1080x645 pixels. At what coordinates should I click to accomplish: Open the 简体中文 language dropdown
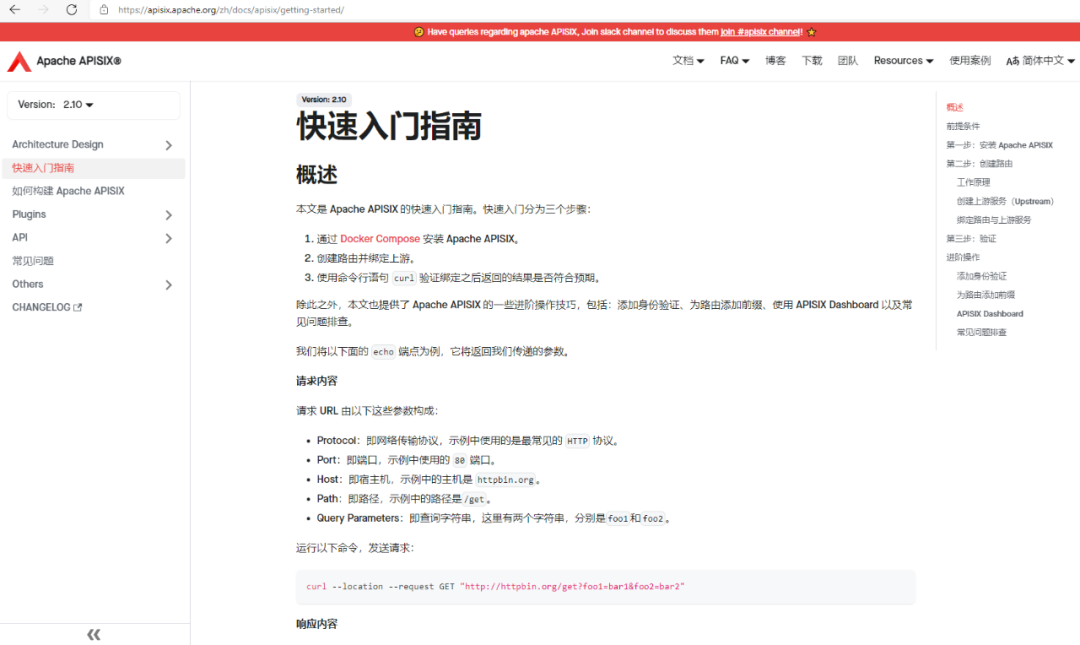click(x=1040, y=61)
